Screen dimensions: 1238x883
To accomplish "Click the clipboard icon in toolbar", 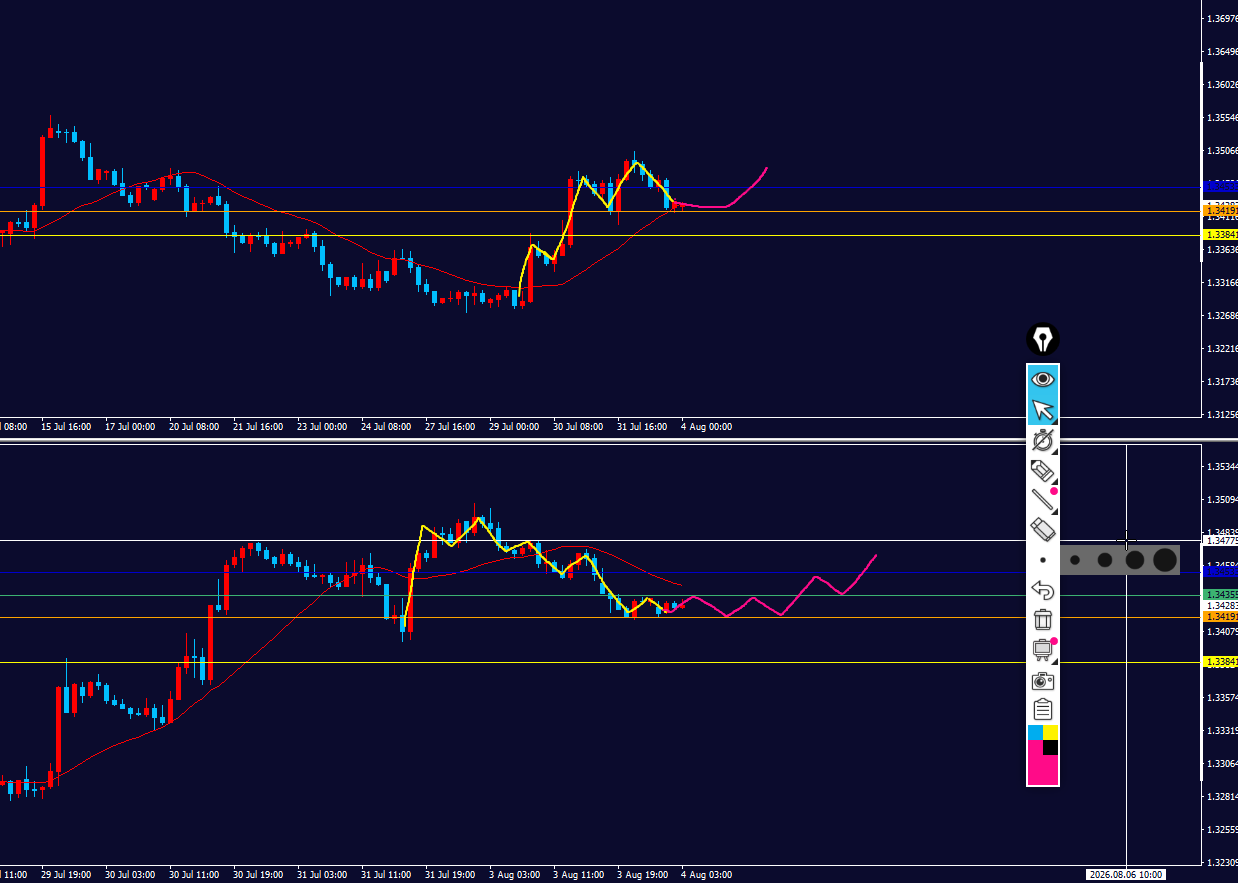I will [1043, 710].
